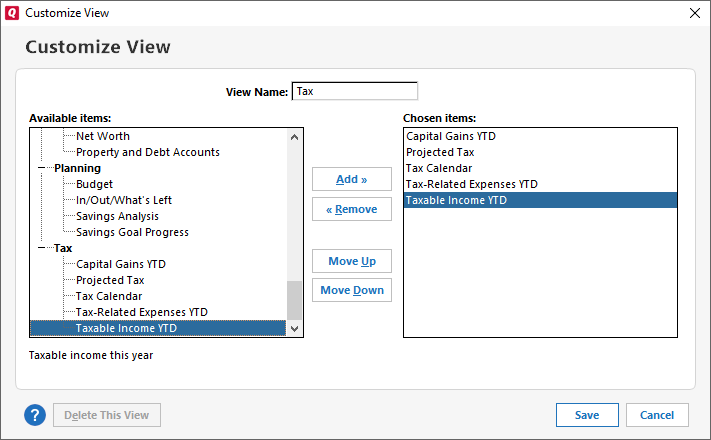Screen dimensions: 711x440
Task: Click the Move Up button
Action: [x=351, y=261]
